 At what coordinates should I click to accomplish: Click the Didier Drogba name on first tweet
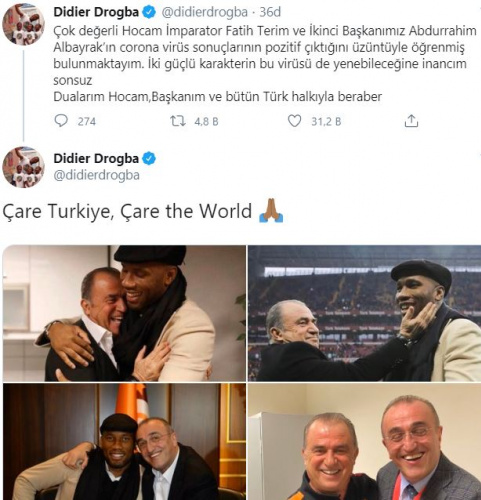coord(96,12)
